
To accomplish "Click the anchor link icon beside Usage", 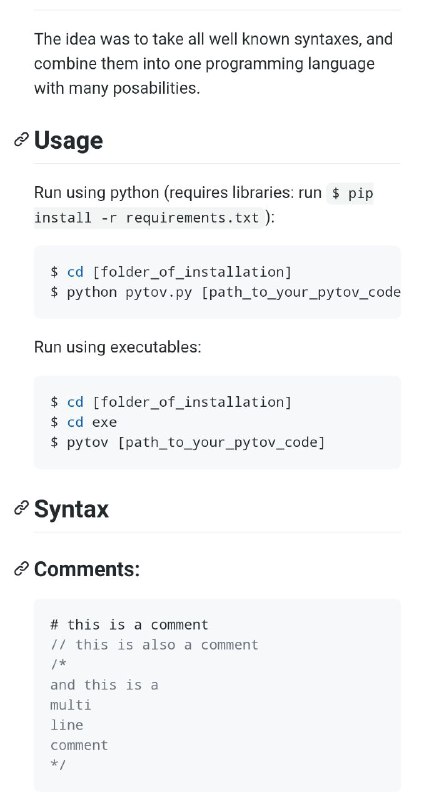I will click(21, 140).
